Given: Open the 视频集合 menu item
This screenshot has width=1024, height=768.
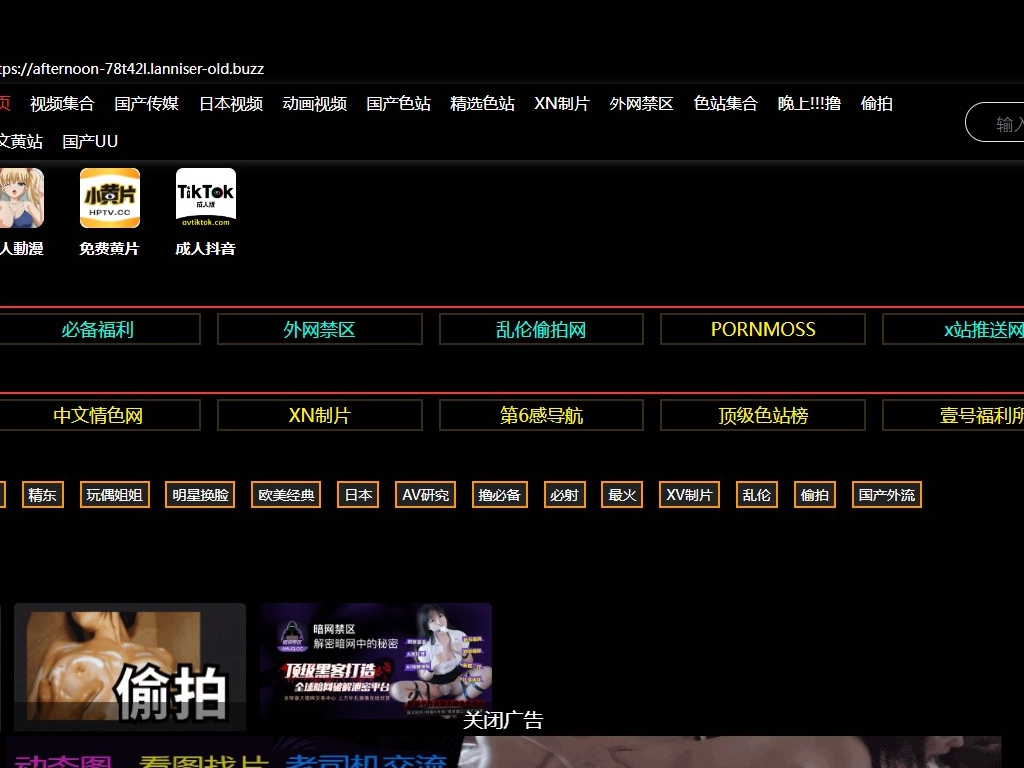Looking at the screenshot, I should tap(62, 104).
